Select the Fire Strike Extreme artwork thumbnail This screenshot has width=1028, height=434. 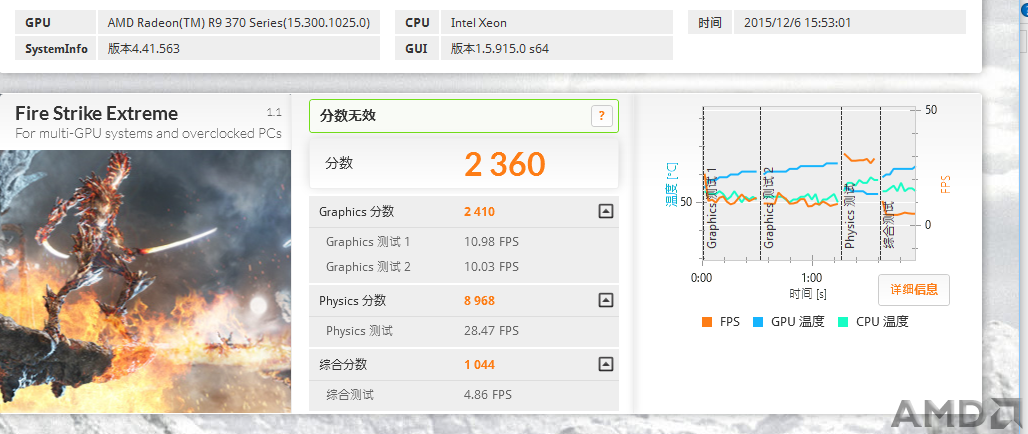(x=145, y=281)
